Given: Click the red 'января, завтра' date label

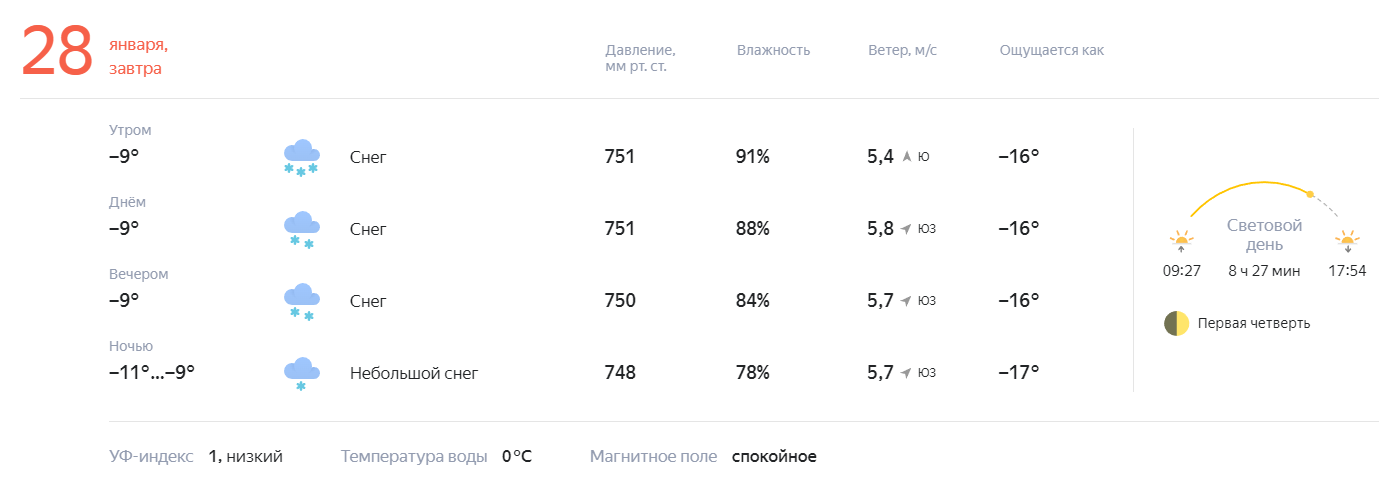Looking at the screenshot, I should point(139,57).
